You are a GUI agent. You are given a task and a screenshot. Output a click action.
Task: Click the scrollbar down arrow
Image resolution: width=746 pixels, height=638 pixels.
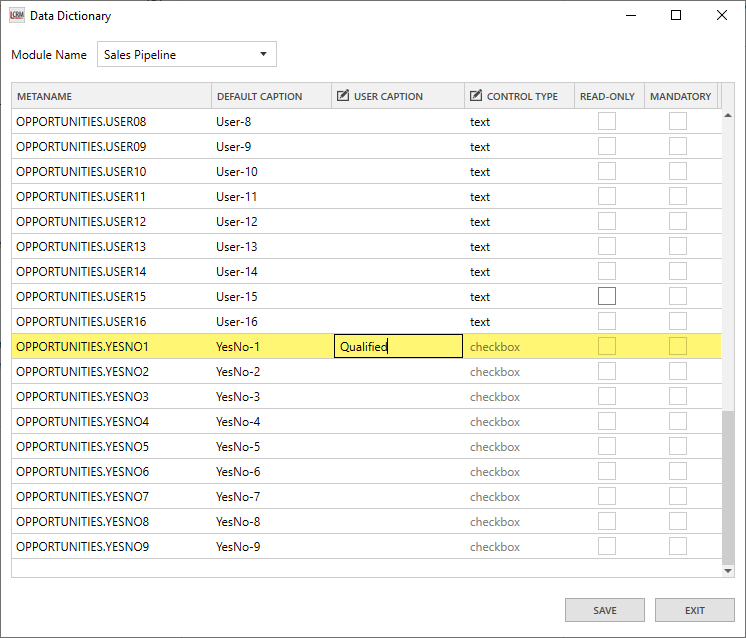point(727,570)
